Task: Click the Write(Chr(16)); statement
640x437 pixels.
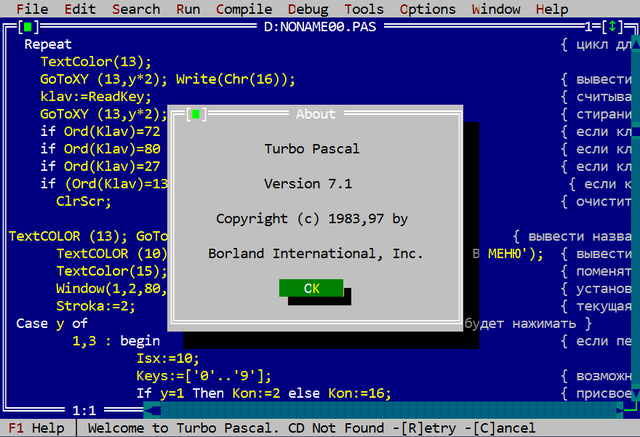Action: click(236, 79)
